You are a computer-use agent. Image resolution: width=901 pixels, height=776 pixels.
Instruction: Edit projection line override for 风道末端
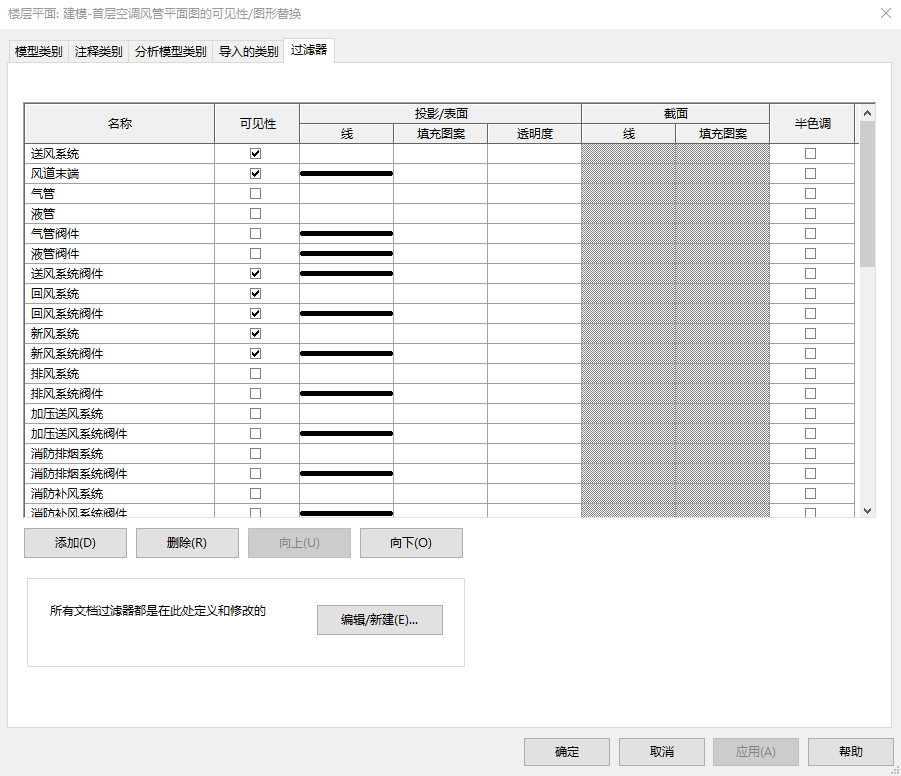pos(346,174)
